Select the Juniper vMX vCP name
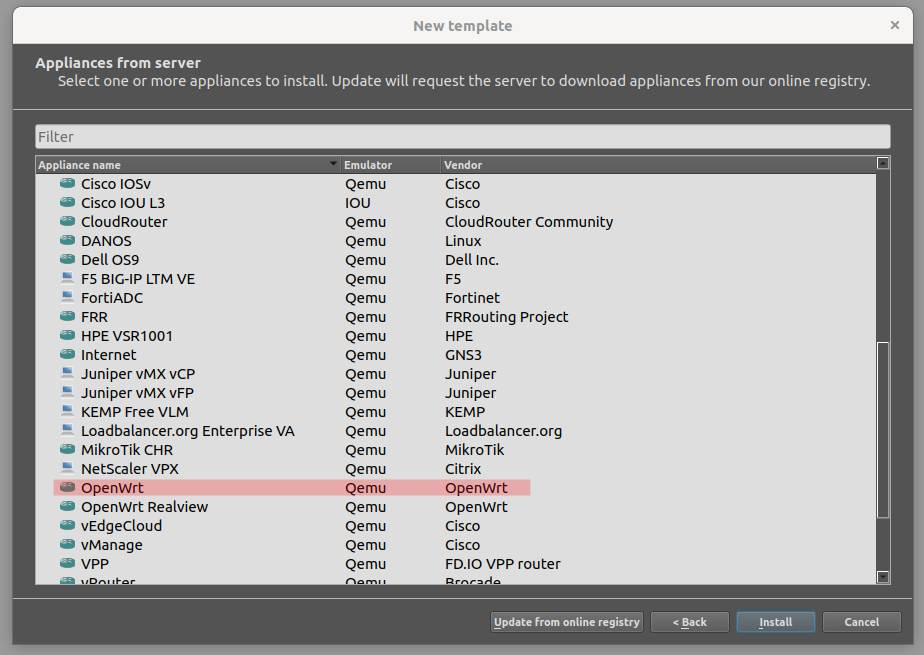The width and height of the screenshot is (924, 655). click(138, 373)
